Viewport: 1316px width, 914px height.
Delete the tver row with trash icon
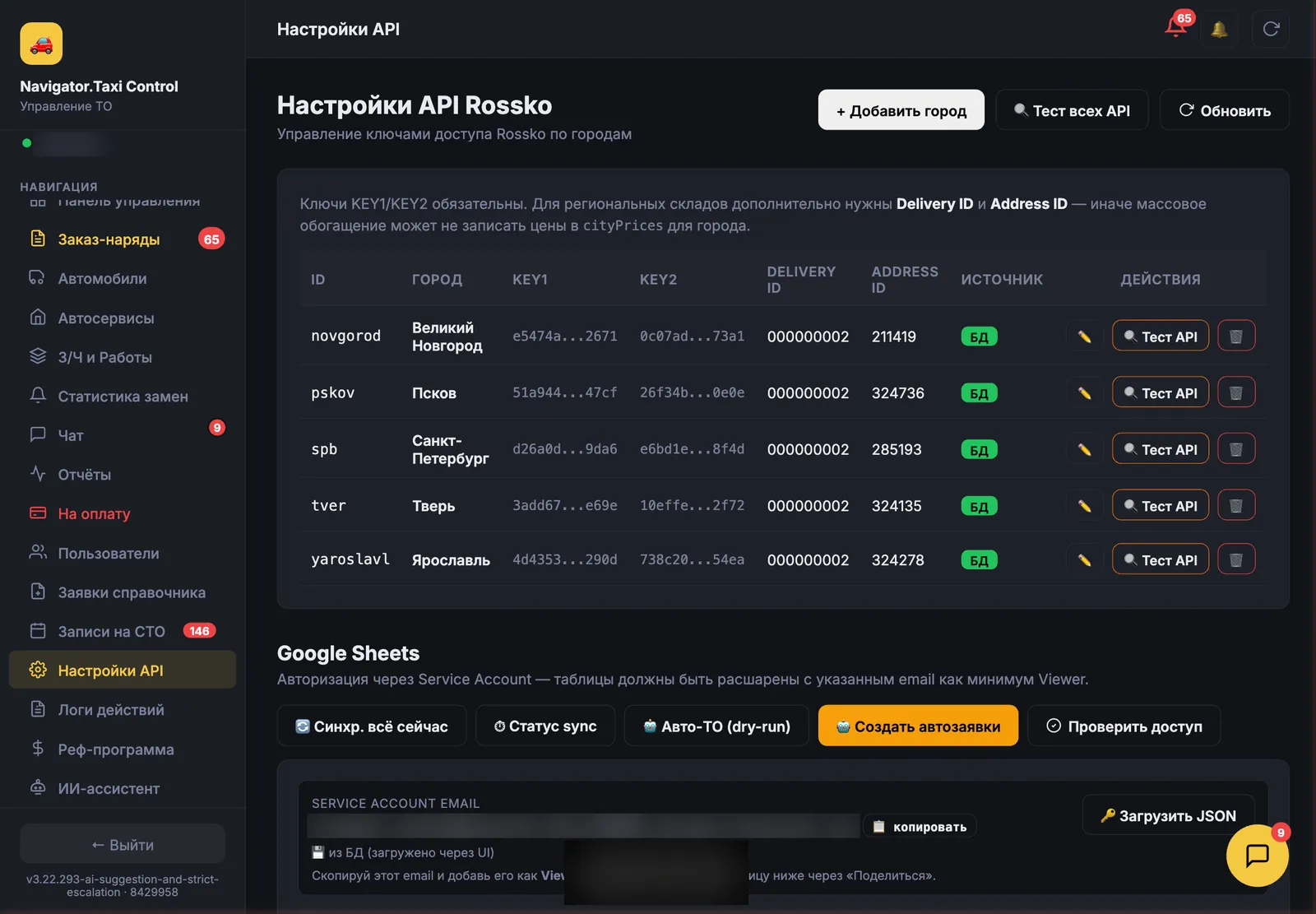(1235, 506)
